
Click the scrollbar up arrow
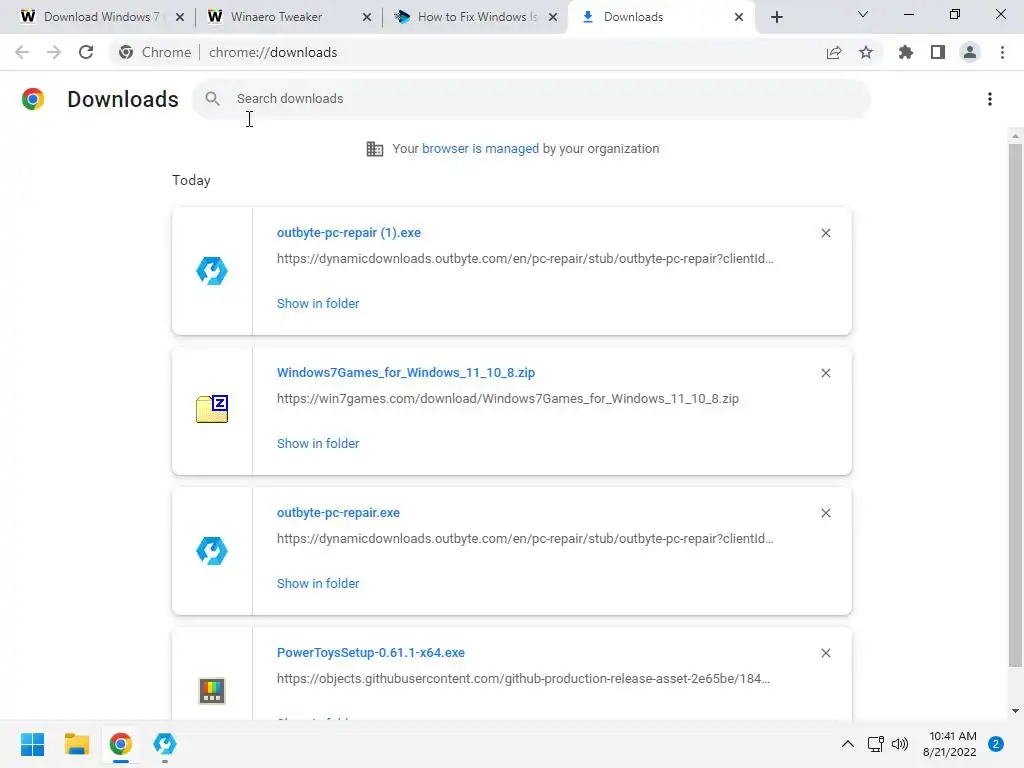coord(1015,136)
